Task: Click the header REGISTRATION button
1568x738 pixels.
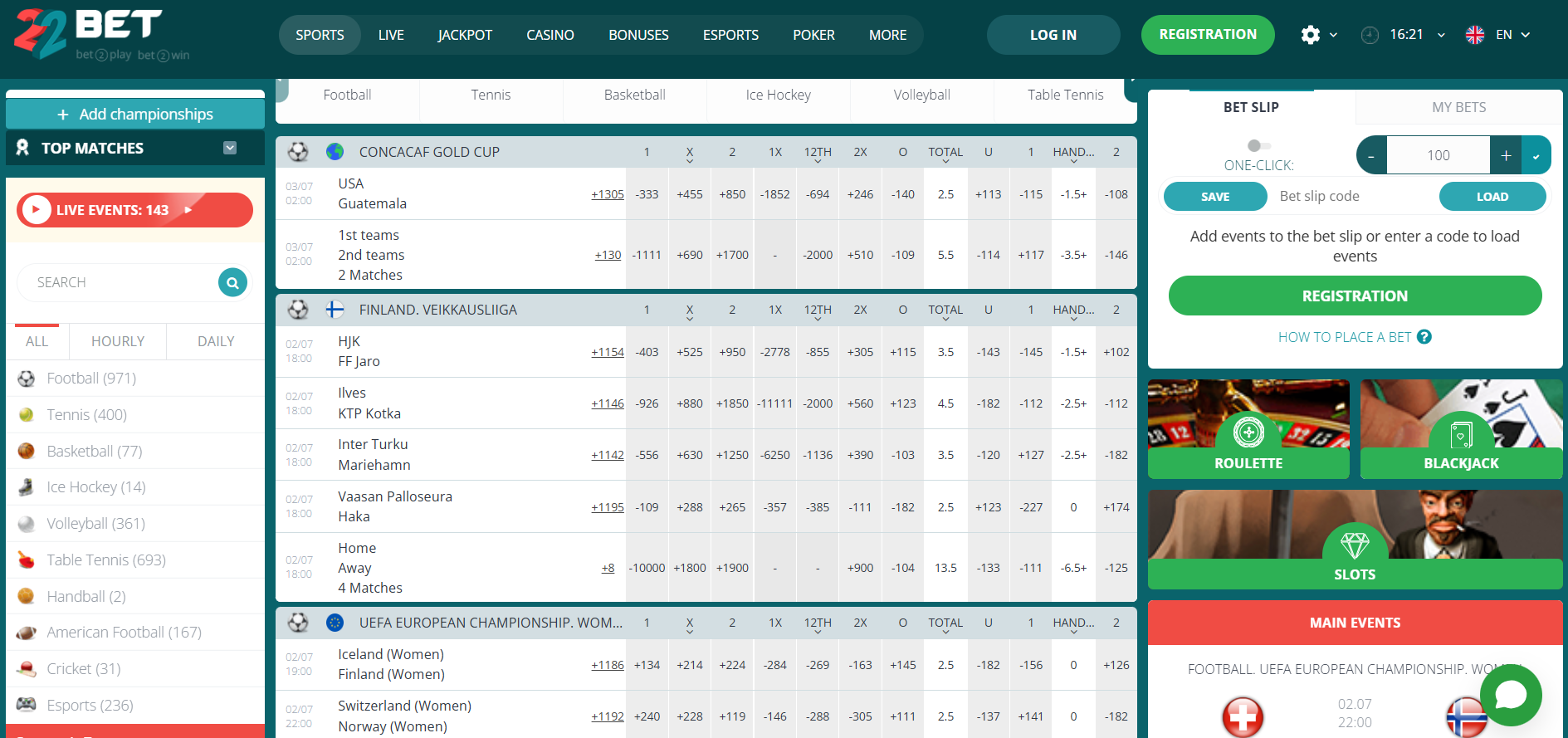Action: (1208, 35)
